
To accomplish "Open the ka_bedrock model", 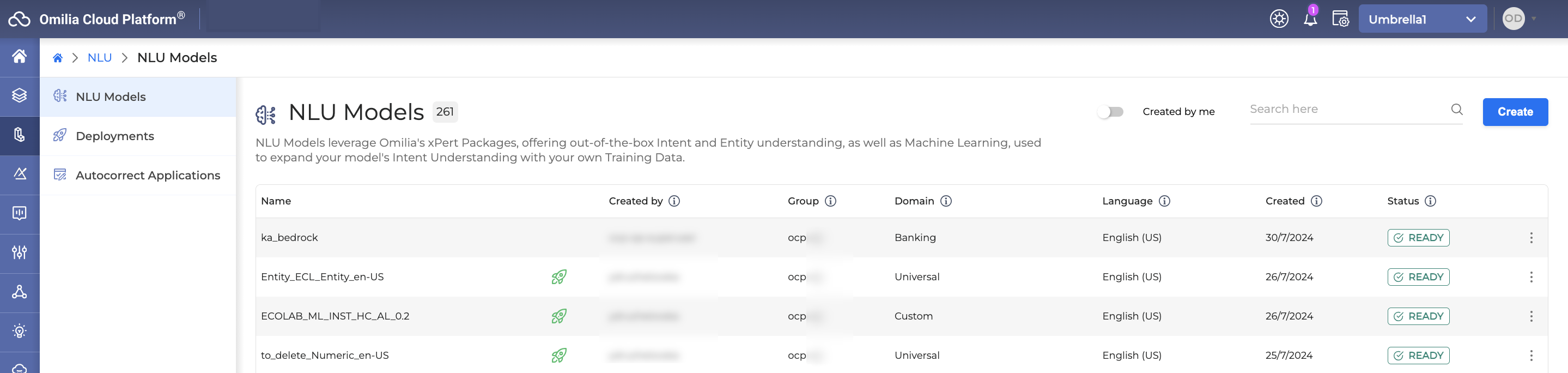I will click(289, 238).
